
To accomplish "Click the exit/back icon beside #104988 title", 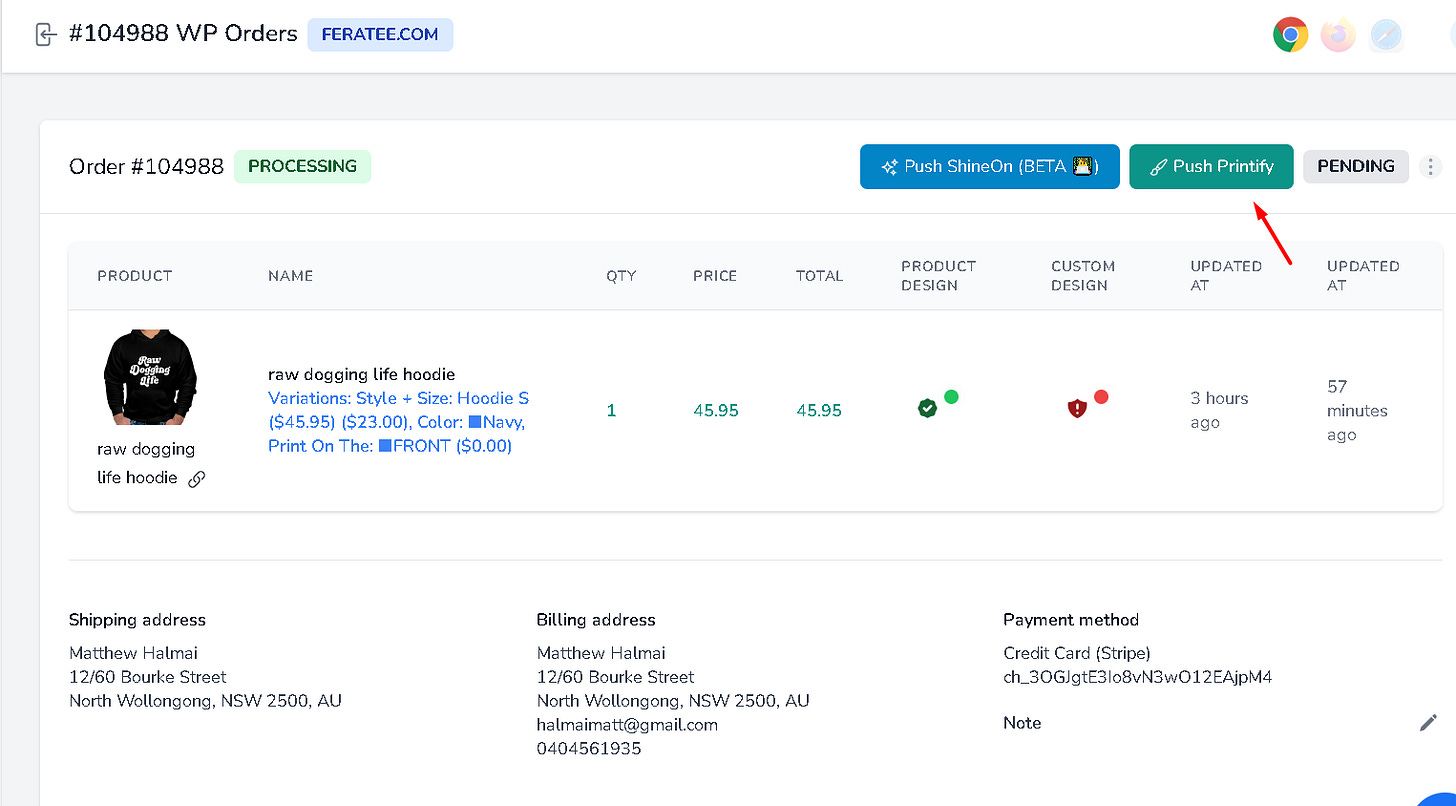I will point(45,35).
